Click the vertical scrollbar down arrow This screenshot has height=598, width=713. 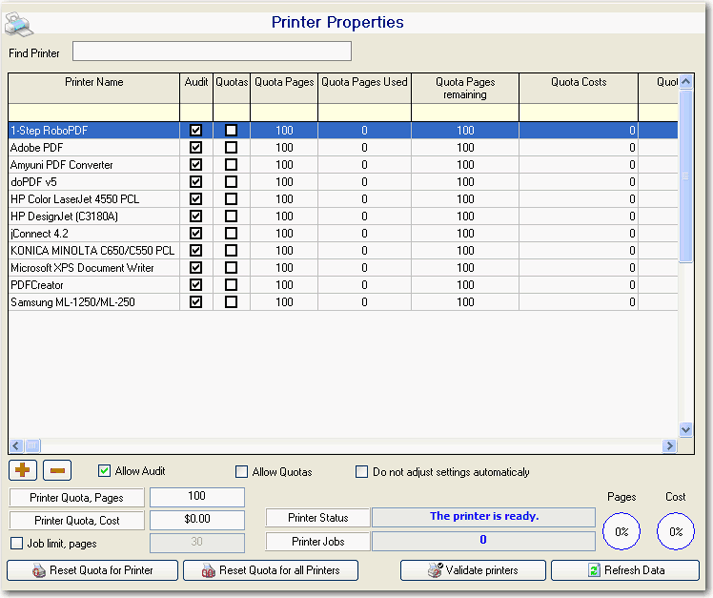click(686, 429)
